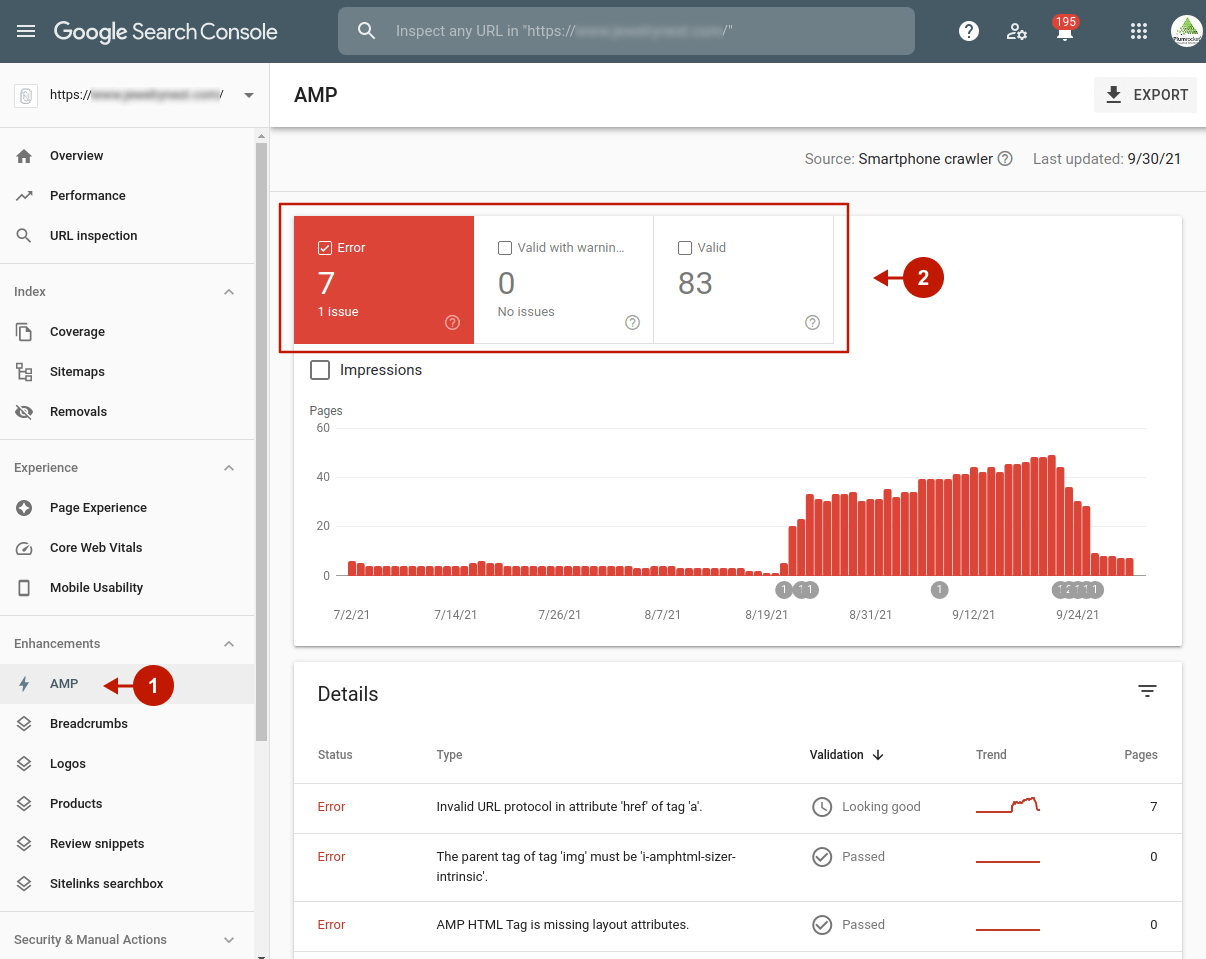Navigate to Core Web Vitals
Viewport: 1206px width, 959px height.
pos(98,547)
